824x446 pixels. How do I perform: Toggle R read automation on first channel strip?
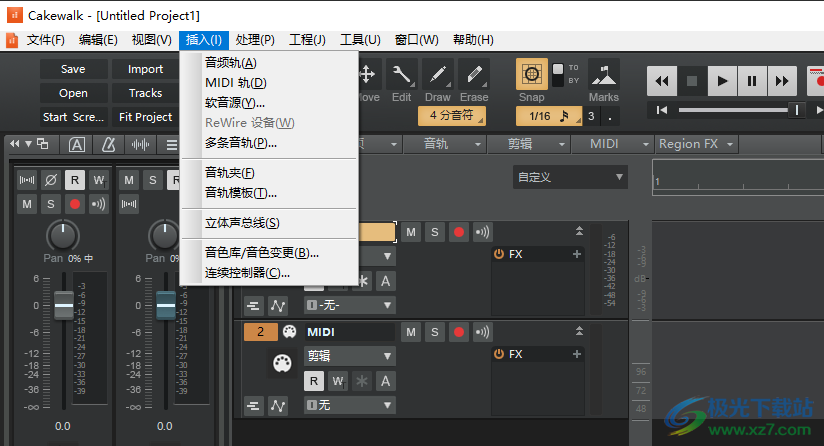pyautogui.click(x=75, y=180)
